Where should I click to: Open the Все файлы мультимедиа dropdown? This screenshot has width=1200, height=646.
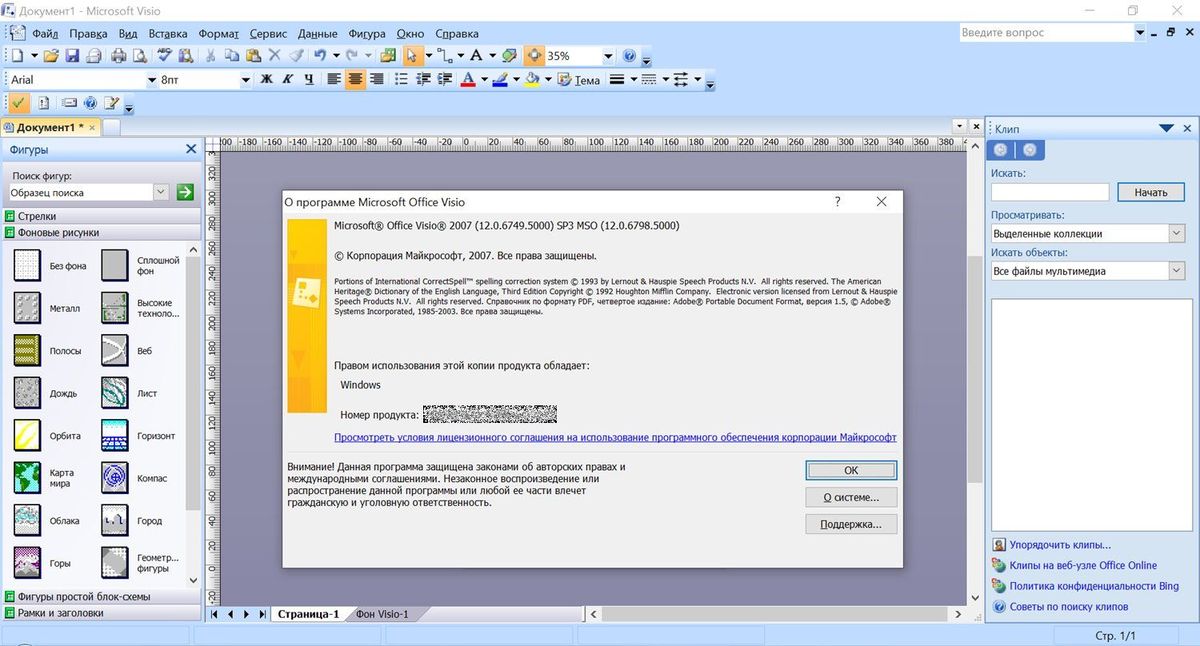tap(1176, 271)
